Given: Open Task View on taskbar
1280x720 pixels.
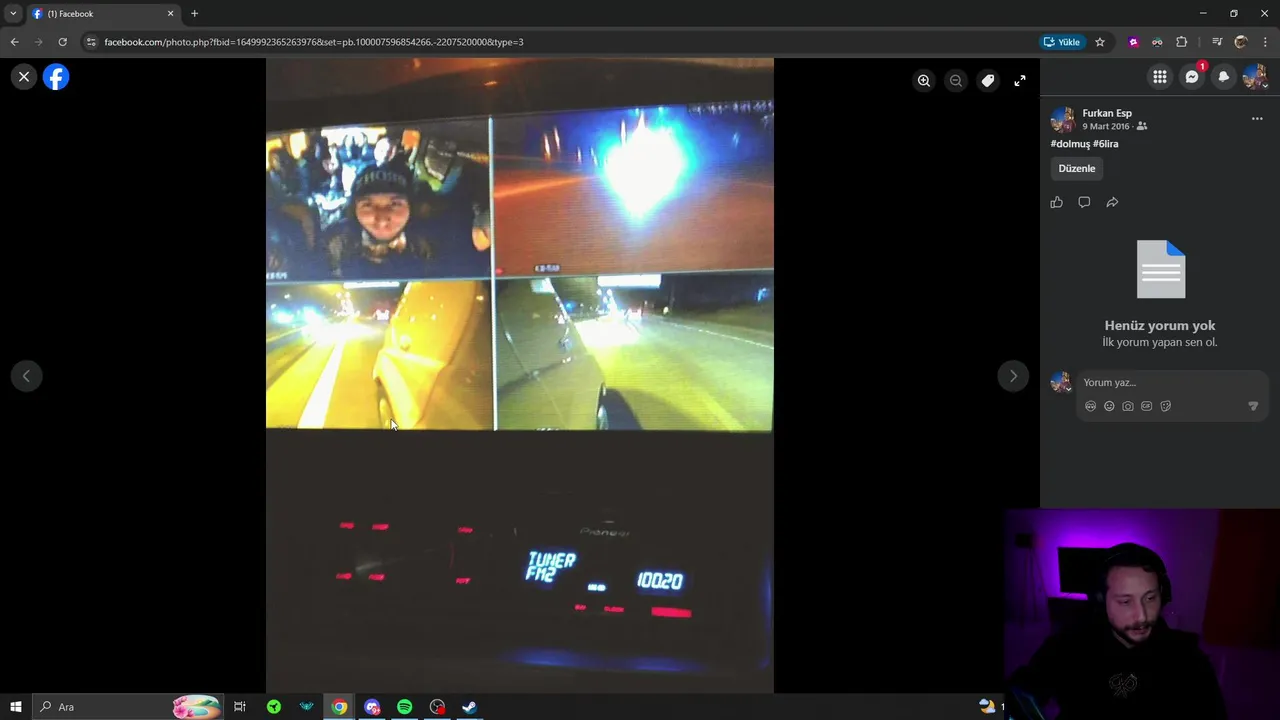Looking at the screenshot, I should click(240, 707).
